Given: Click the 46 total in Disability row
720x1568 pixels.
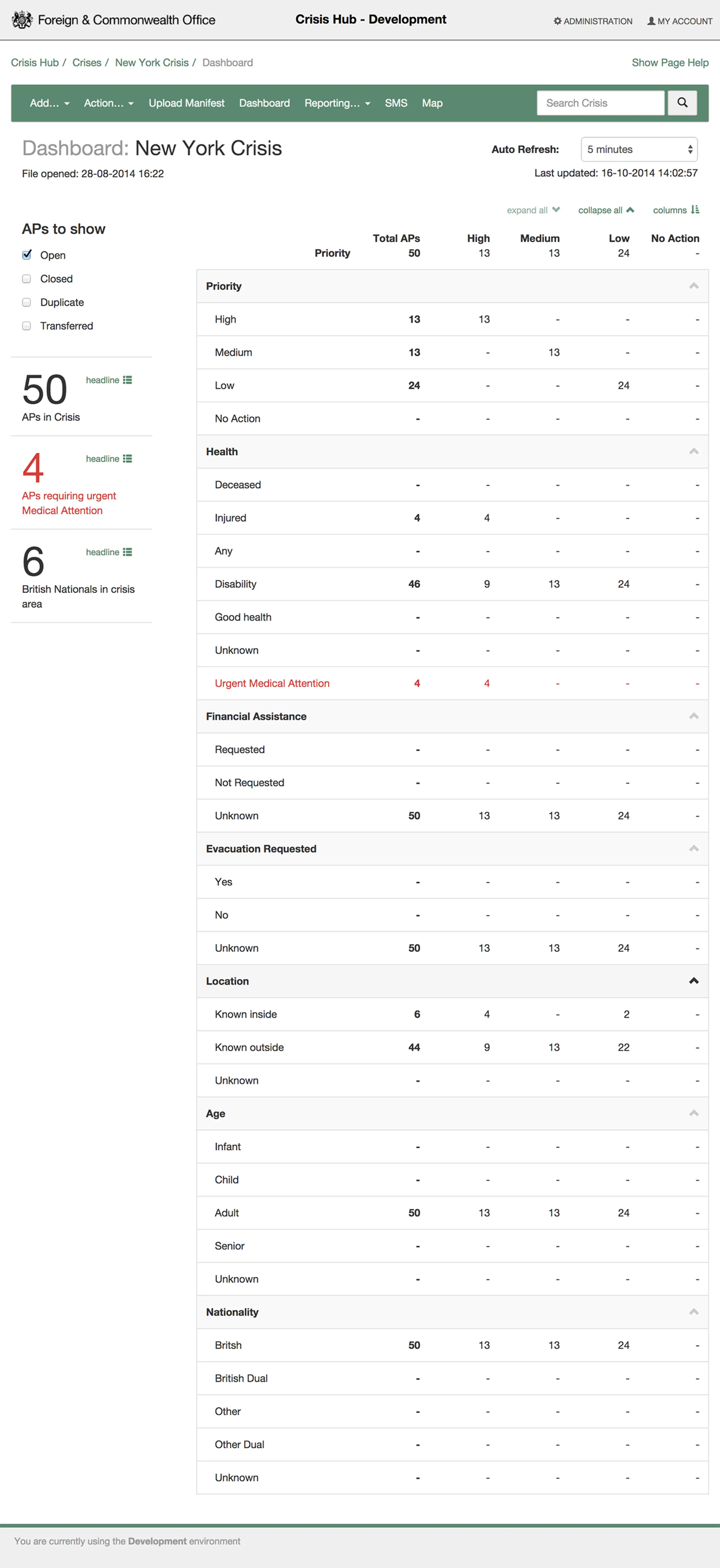Looking at the screenshot, I should coord(414,584).
